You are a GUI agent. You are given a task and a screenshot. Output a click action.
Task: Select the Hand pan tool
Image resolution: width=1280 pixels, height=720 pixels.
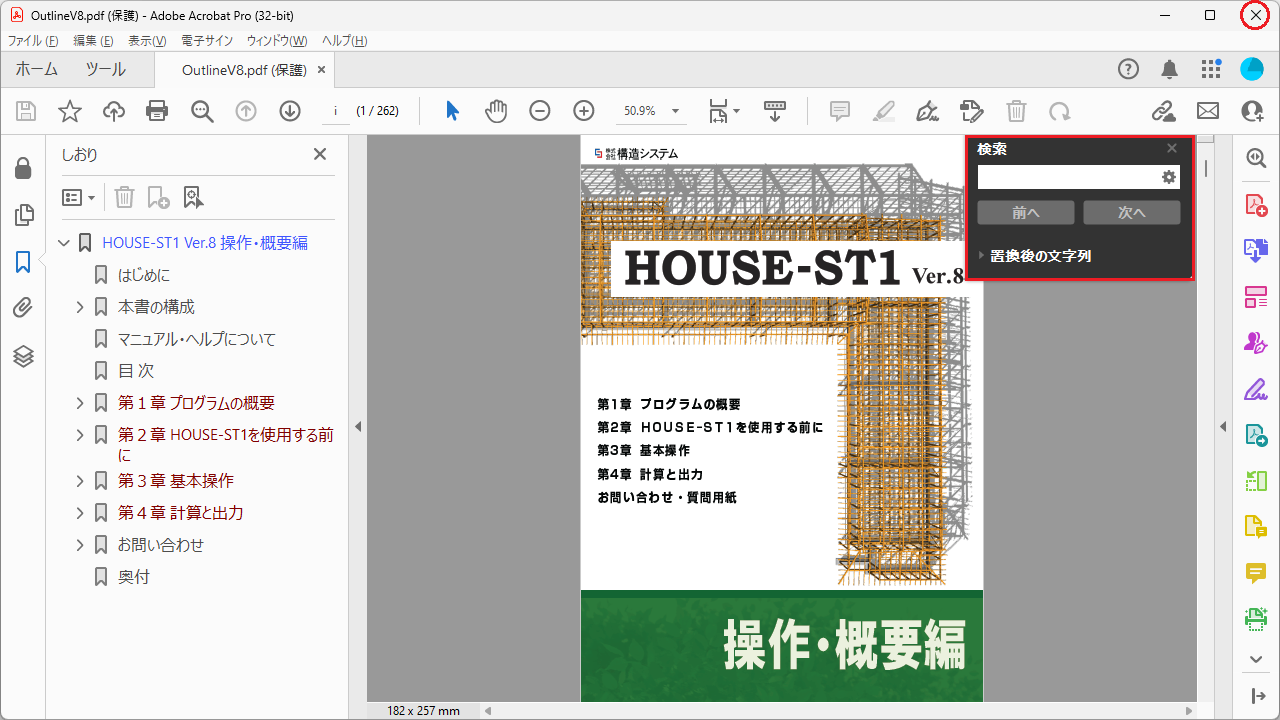(x=496, y=111)
